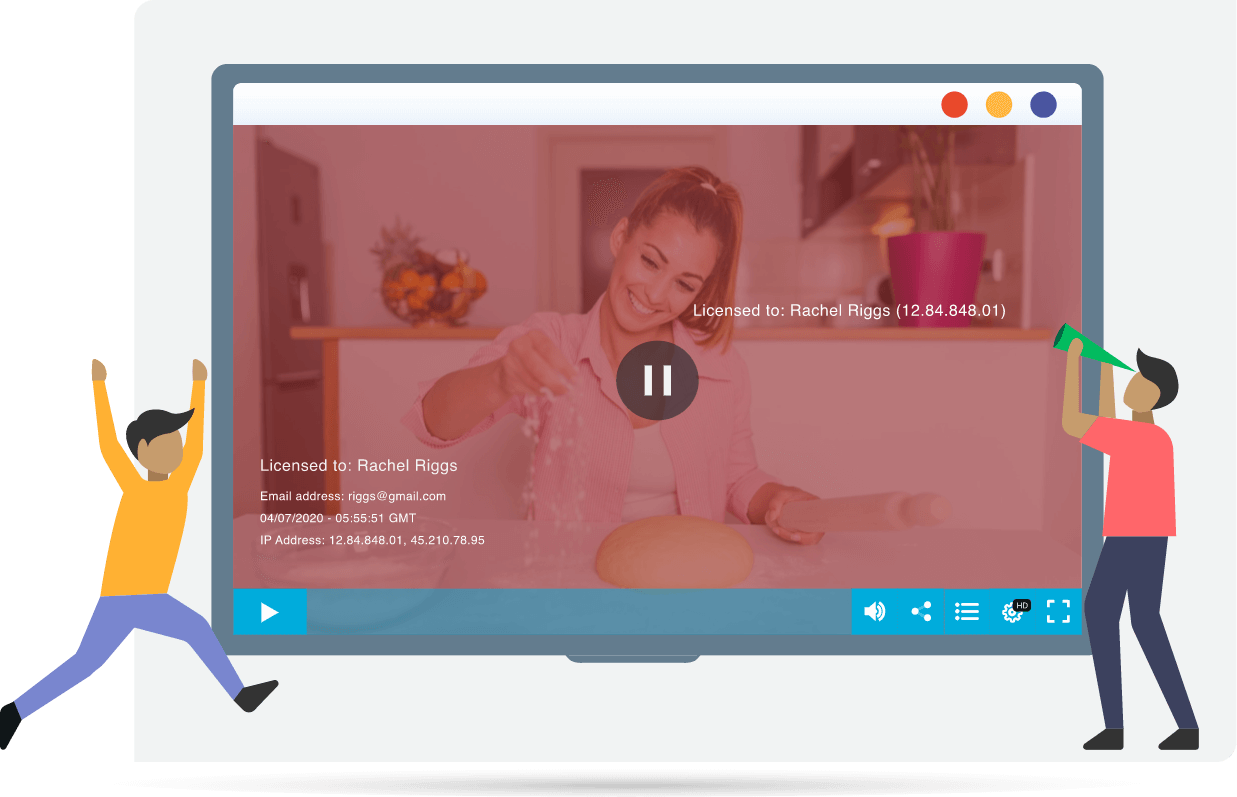The width and height of the screenshot is (1237, 797).
Task: Click the 04/07/2020 timestamp text
Action: coord(337,518)
